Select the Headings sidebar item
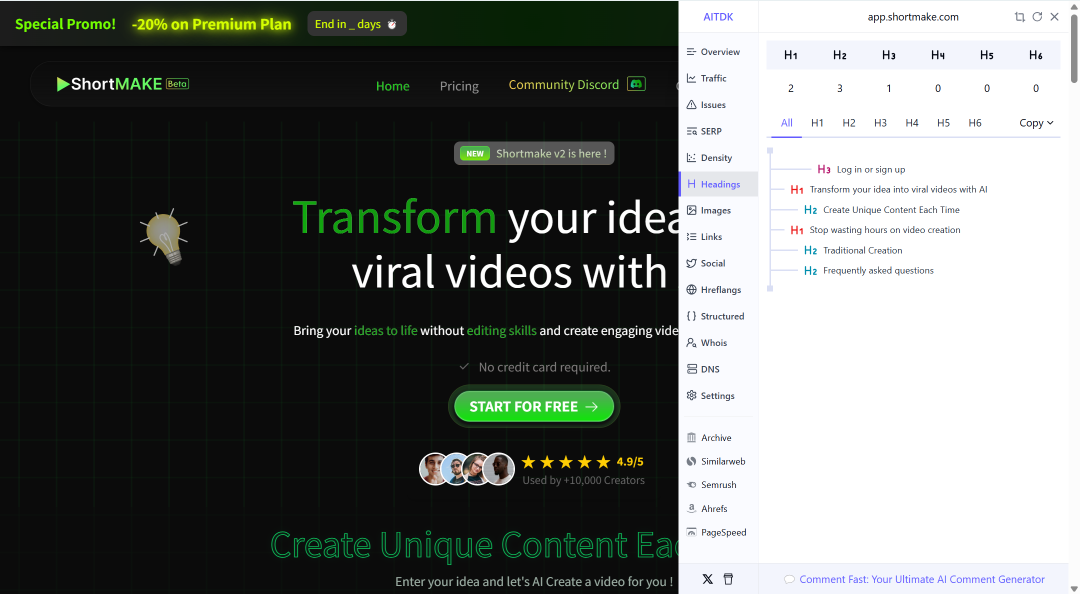1080x594 pixels. click(x=718, y=184)
